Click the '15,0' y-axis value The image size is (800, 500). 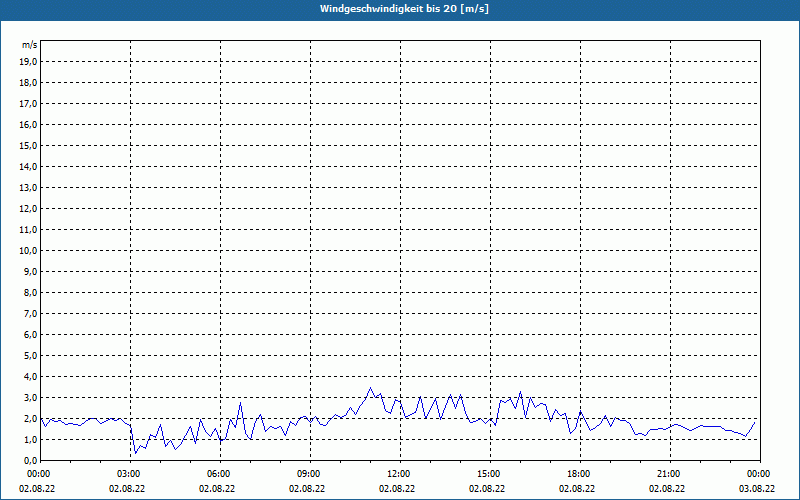pyautogui.click(x=28, y=145)
